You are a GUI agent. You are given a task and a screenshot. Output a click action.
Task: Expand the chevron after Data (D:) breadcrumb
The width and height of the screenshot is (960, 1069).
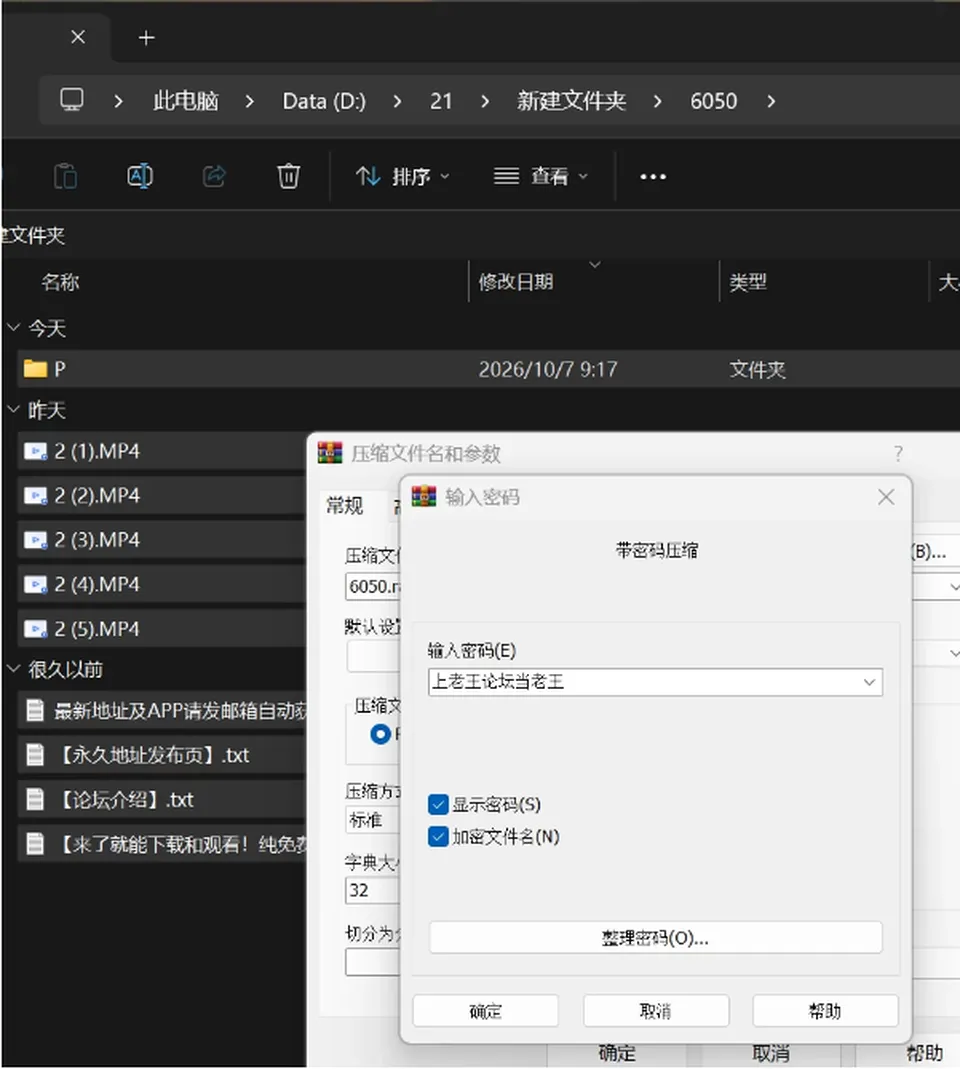click(x=397, y=102)
